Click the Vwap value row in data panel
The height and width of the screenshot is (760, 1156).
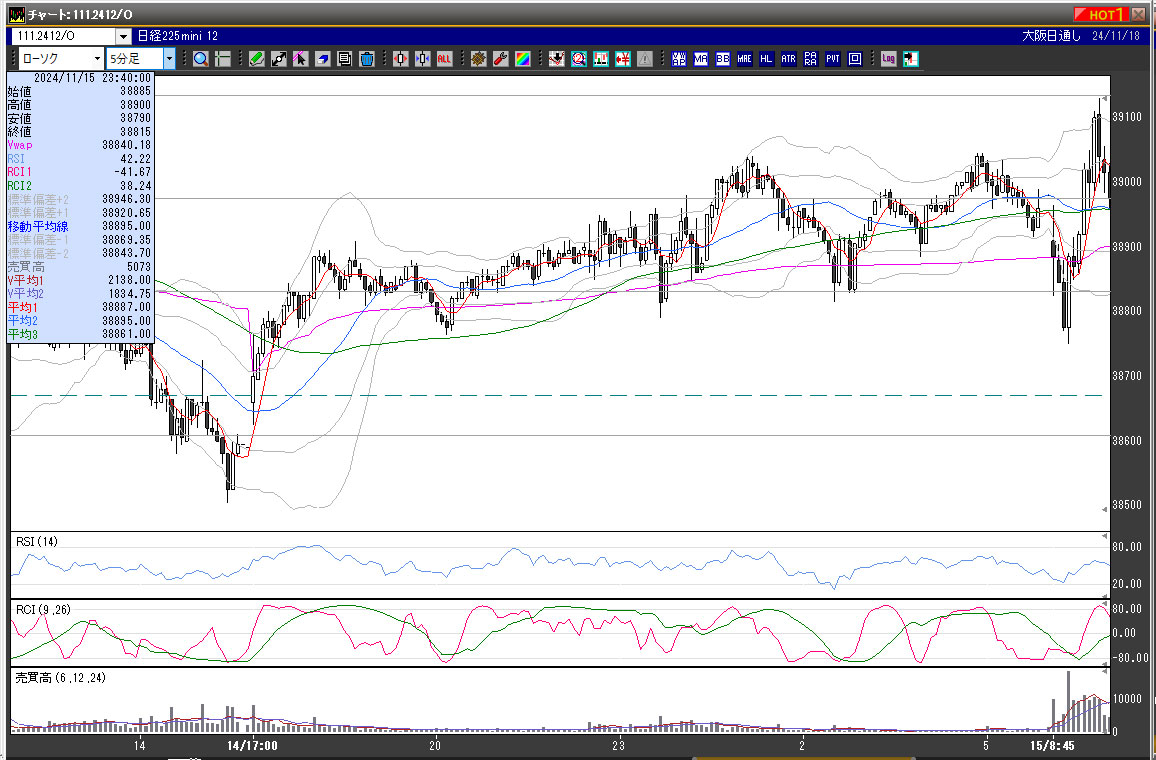click(x=79, y=145)
